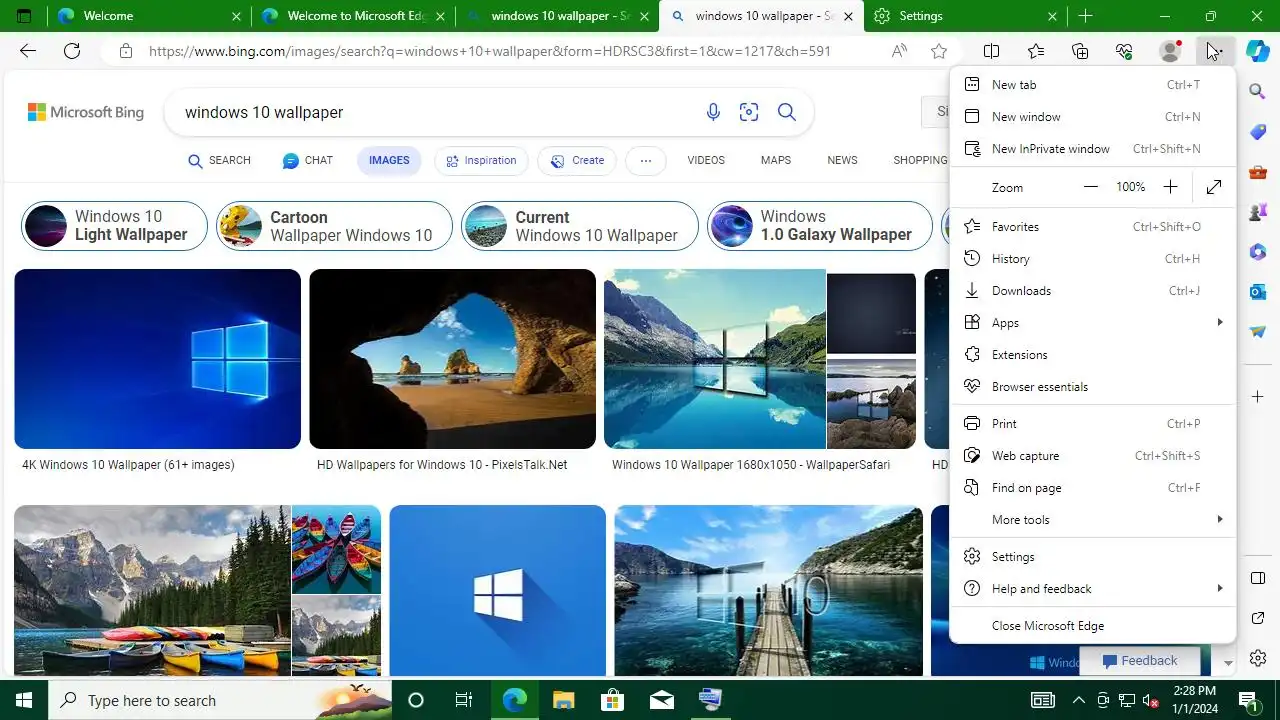1280x720 pixels.
Task: Open the 4K Windows 10 Wallpaper thumbnail
Action: tap(157, 359)
